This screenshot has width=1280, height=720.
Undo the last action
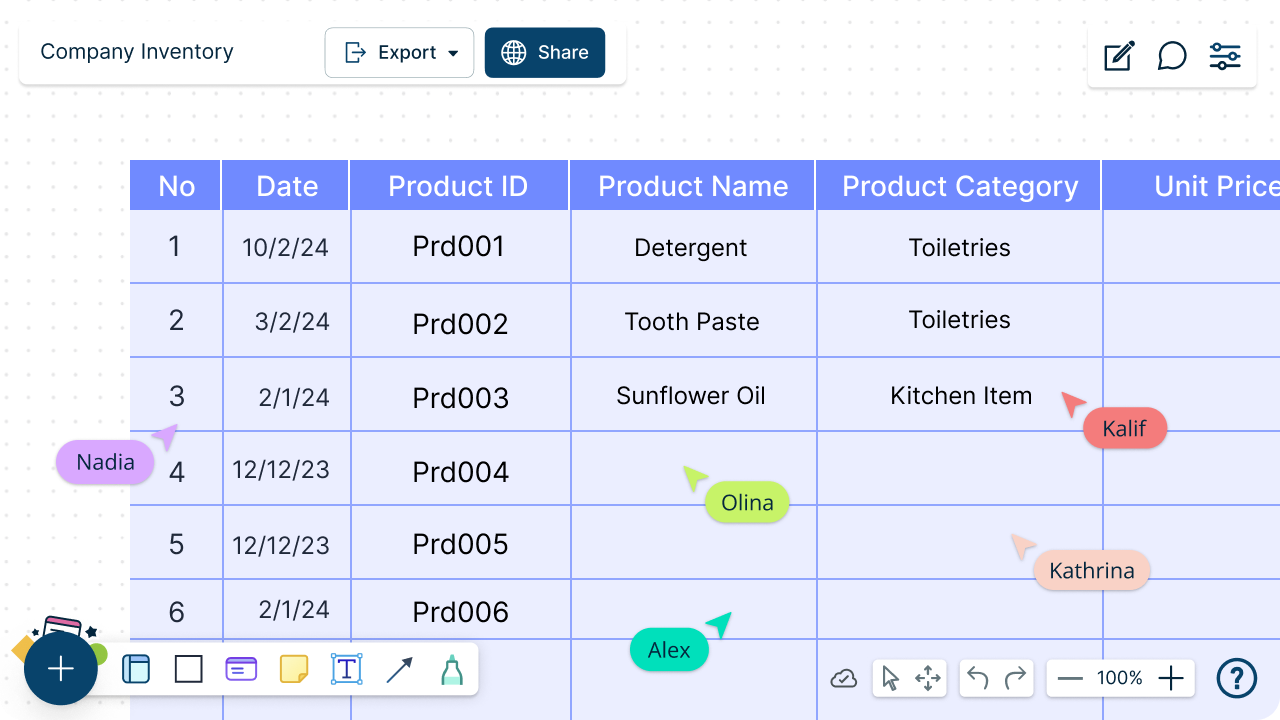tap(978, 679)
